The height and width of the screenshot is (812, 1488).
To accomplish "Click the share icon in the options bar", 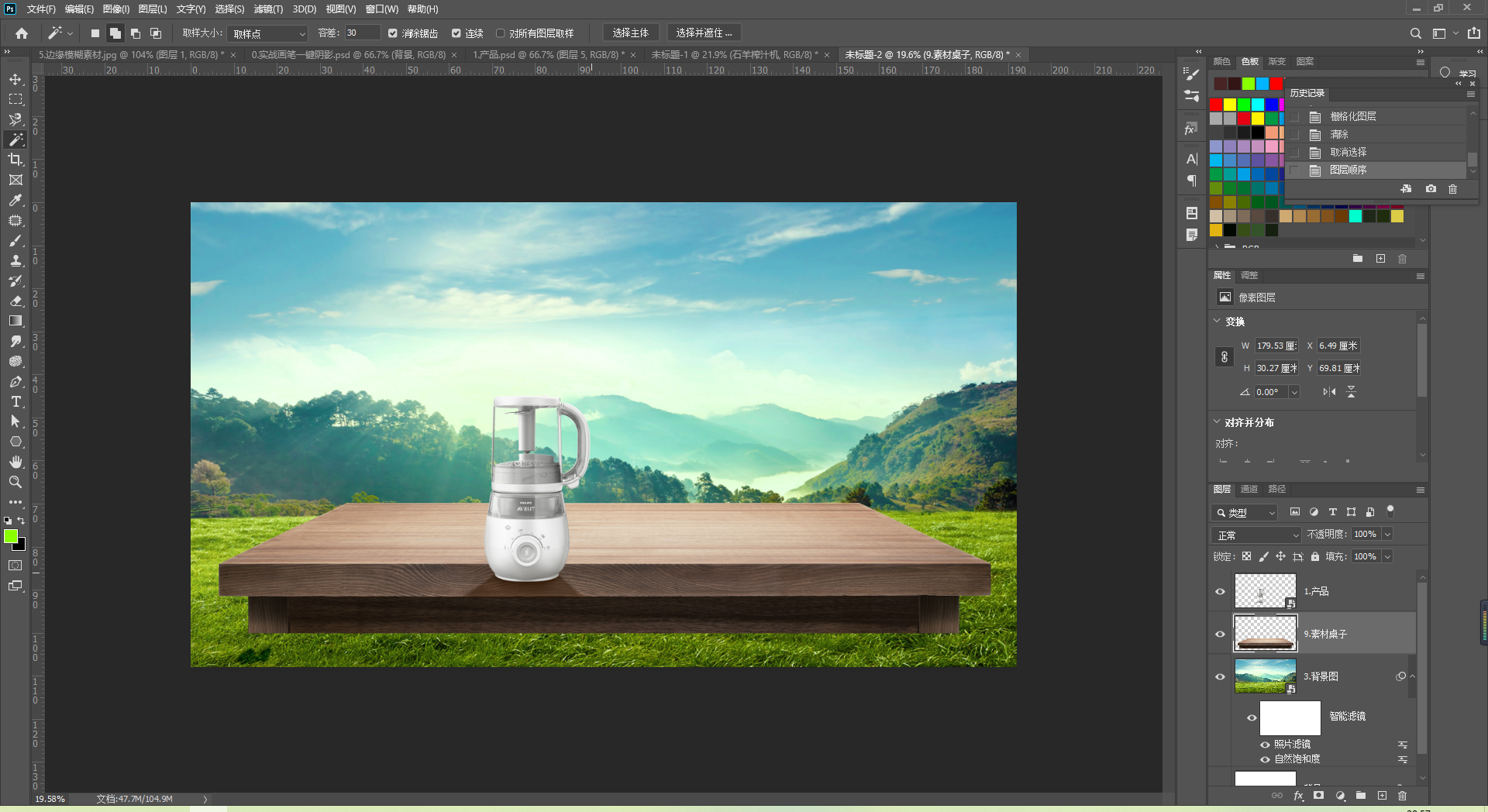I will coord(1474,33).
